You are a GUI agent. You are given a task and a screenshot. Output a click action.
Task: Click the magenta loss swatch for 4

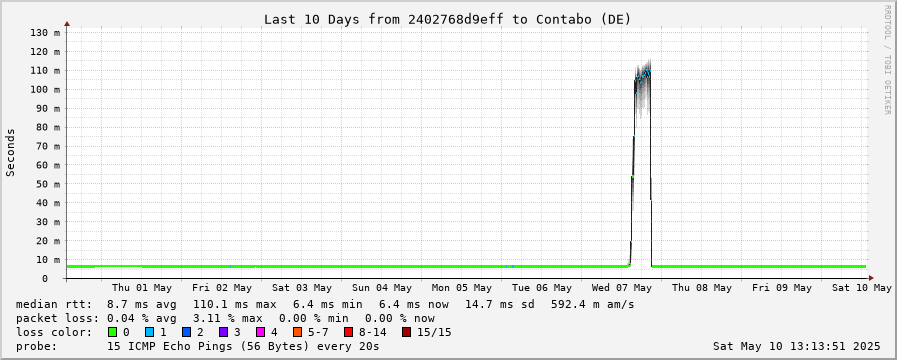point(260,332)
